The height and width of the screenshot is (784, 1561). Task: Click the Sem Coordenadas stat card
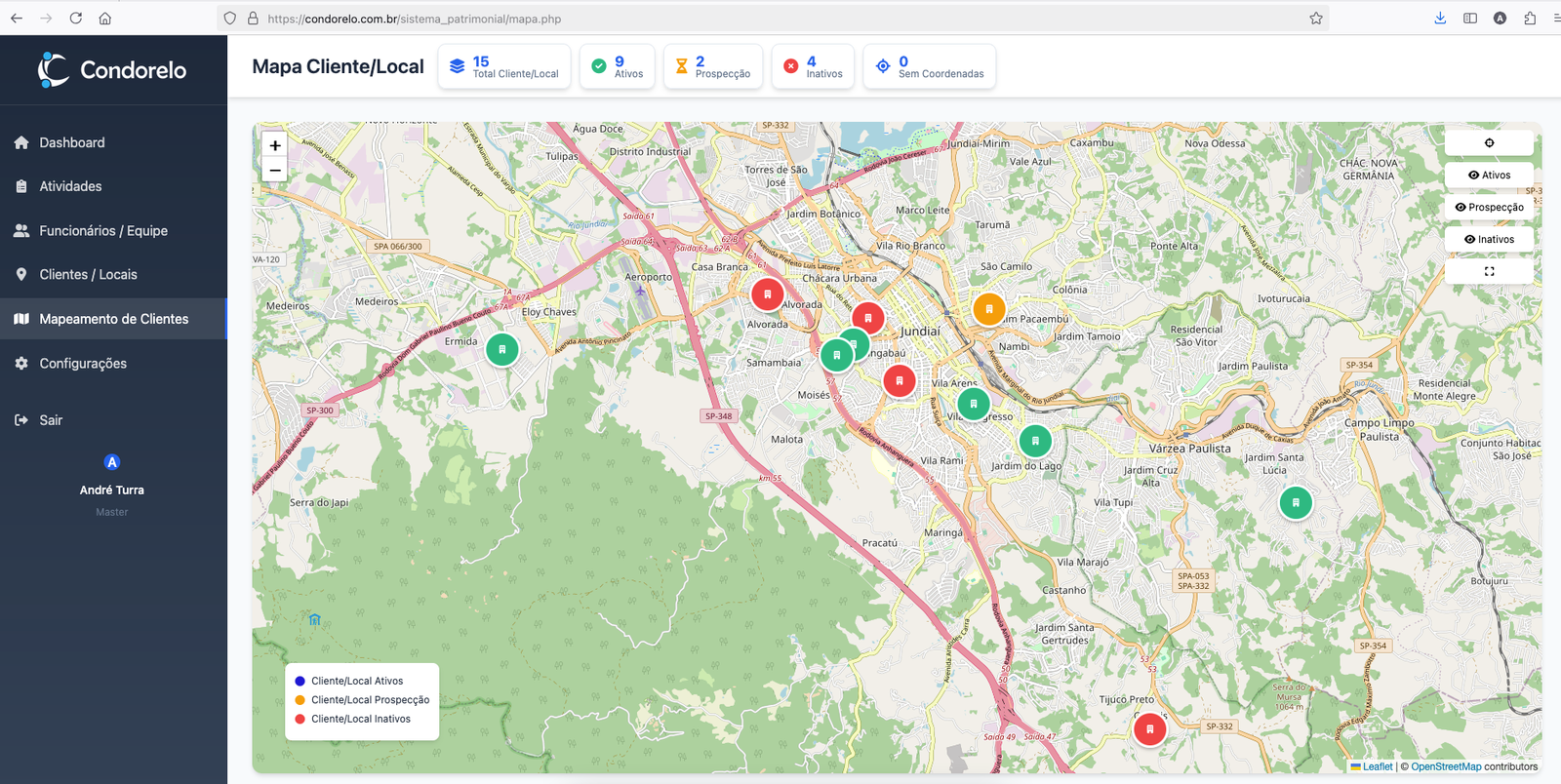pos(929,67)
